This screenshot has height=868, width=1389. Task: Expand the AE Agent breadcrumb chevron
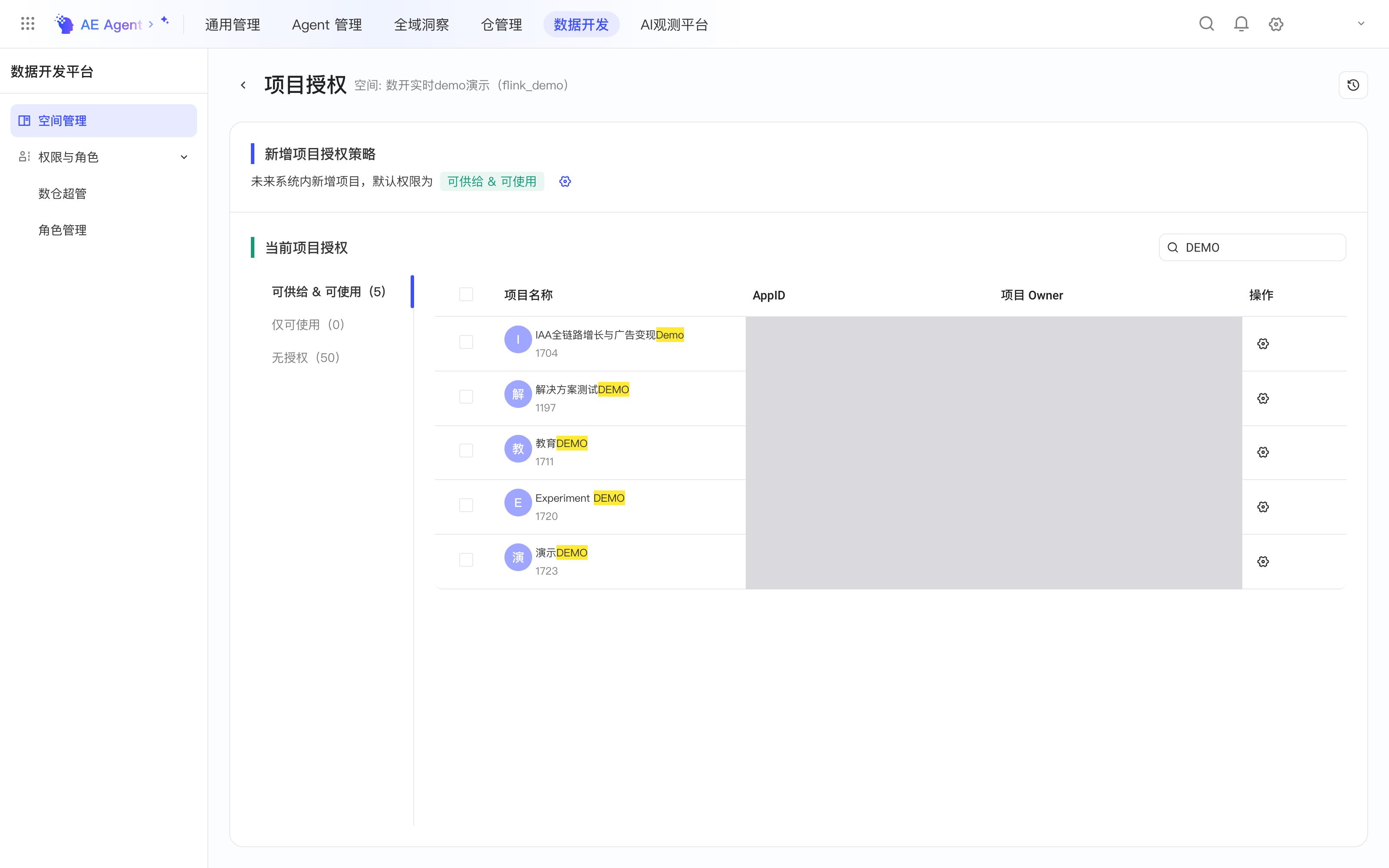pos(151,24)
